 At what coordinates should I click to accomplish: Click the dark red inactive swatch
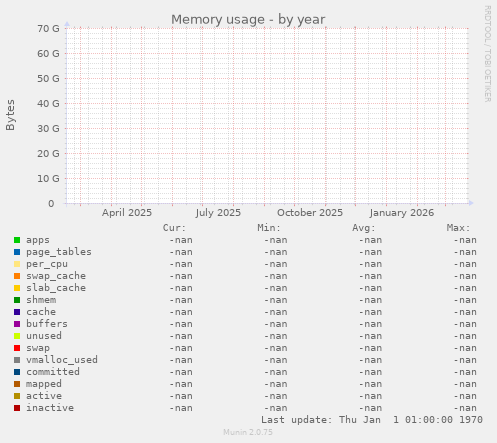click(x=17, y=408)
